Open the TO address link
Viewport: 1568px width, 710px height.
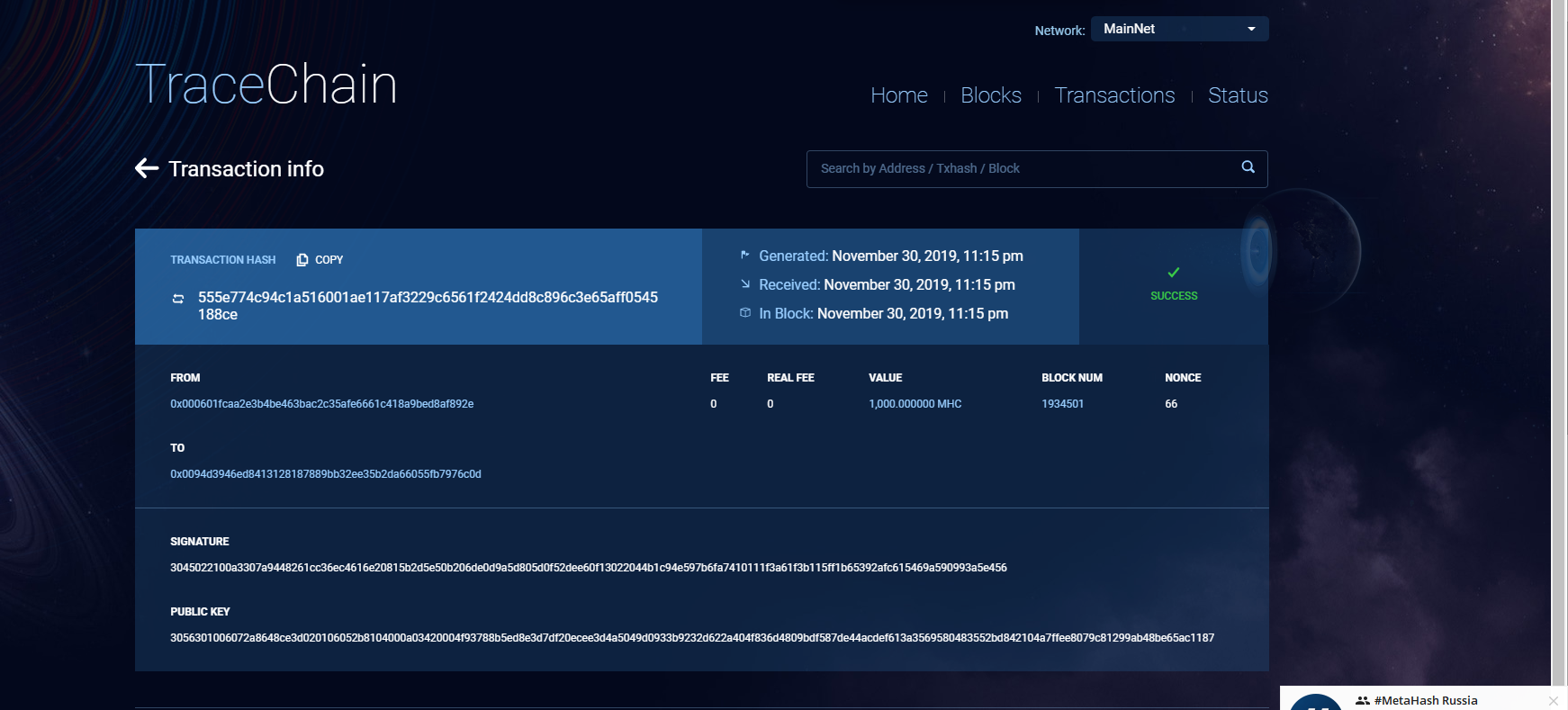click(x=326, y=474)
